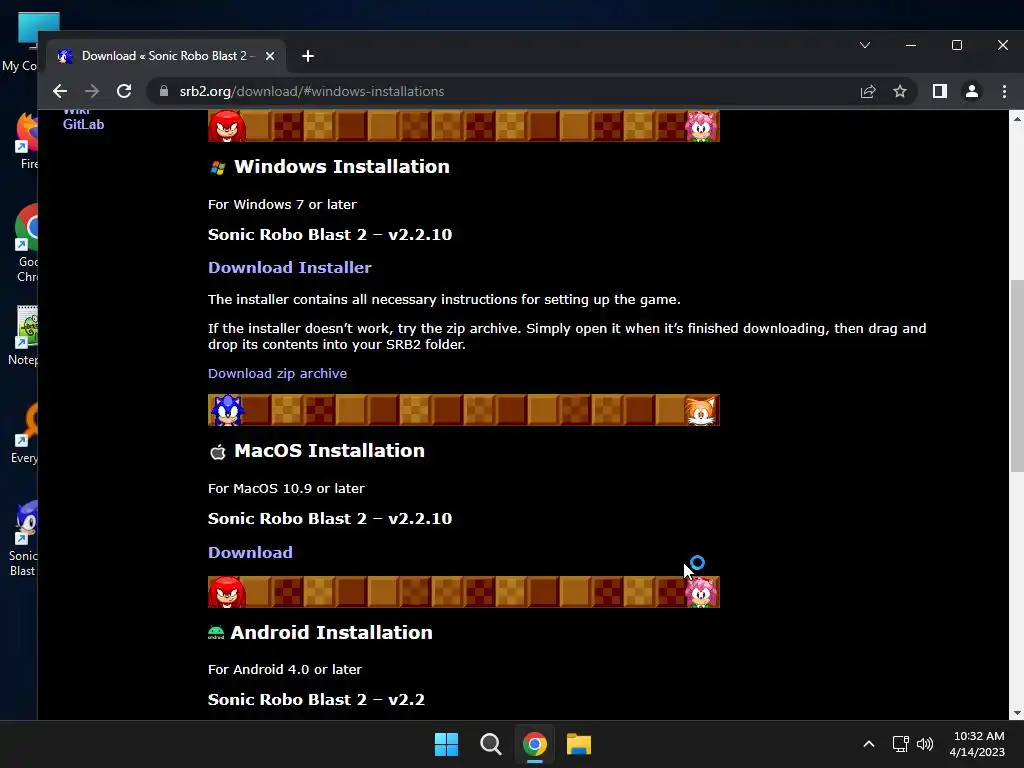The height and width of the screenshot is (768, 1024).
Task: Open File Explorer from the taskbar
Action: pos(579,744)
